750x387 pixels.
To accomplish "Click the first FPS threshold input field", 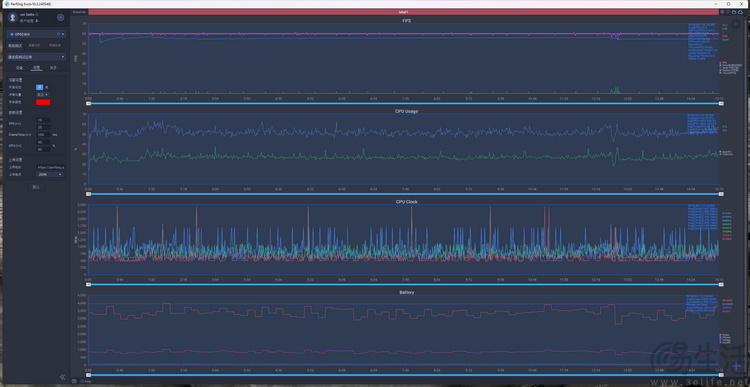I will (x=44, y=120).
